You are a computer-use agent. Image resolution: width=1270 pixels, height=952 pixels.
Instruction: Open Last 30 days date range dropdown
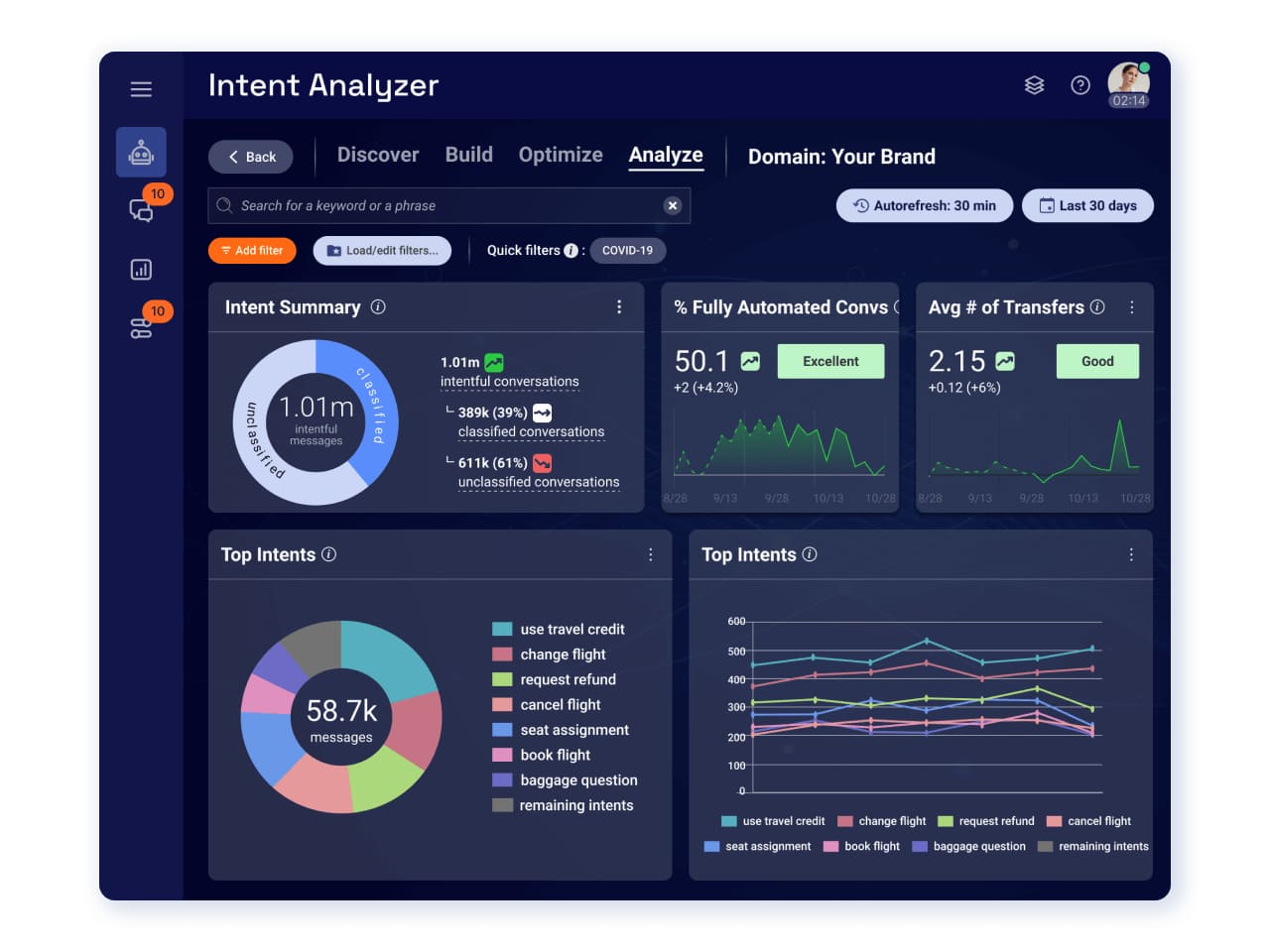pos(1087,205)
